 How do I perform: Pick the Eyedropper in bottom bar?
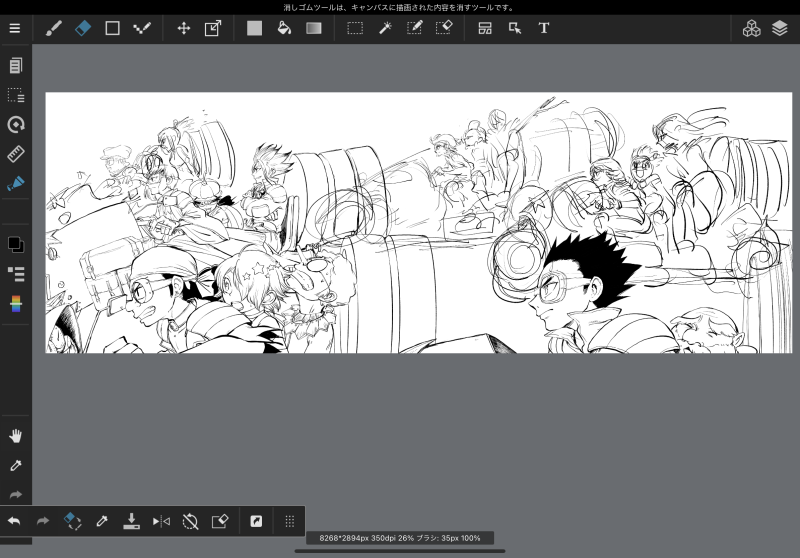[102, 521]
